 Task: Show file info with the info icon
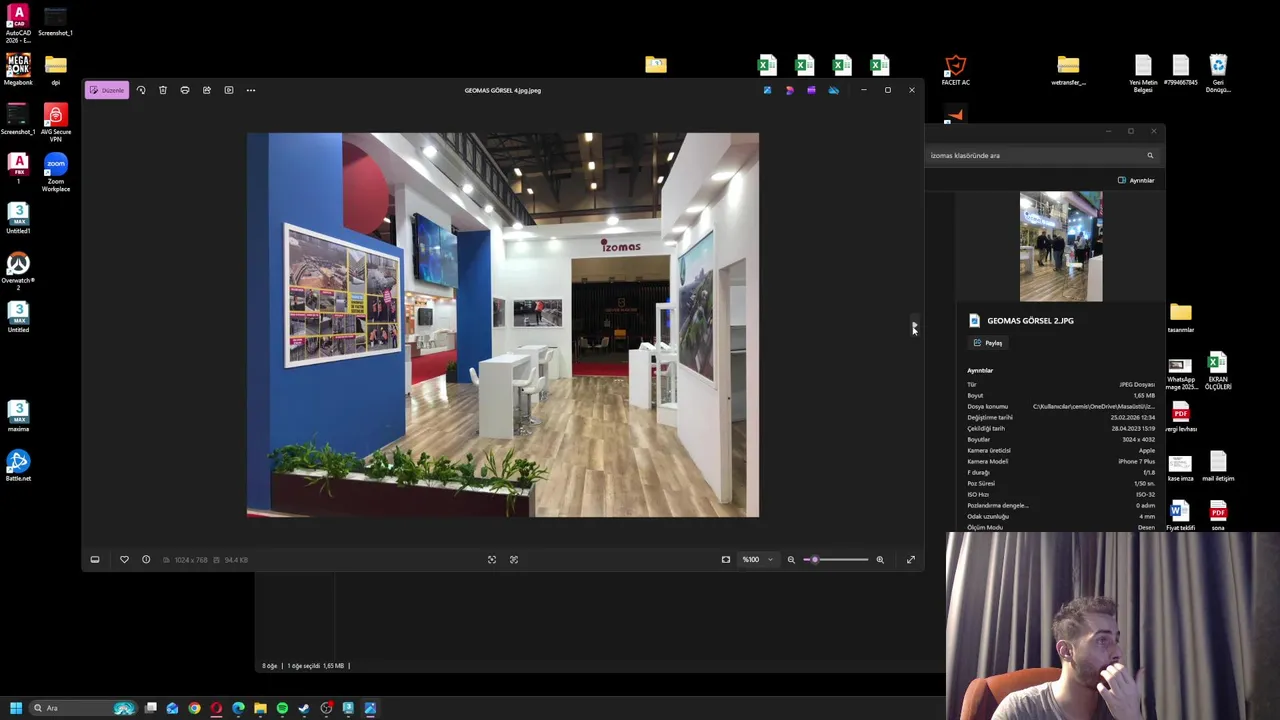coord(146,560)
